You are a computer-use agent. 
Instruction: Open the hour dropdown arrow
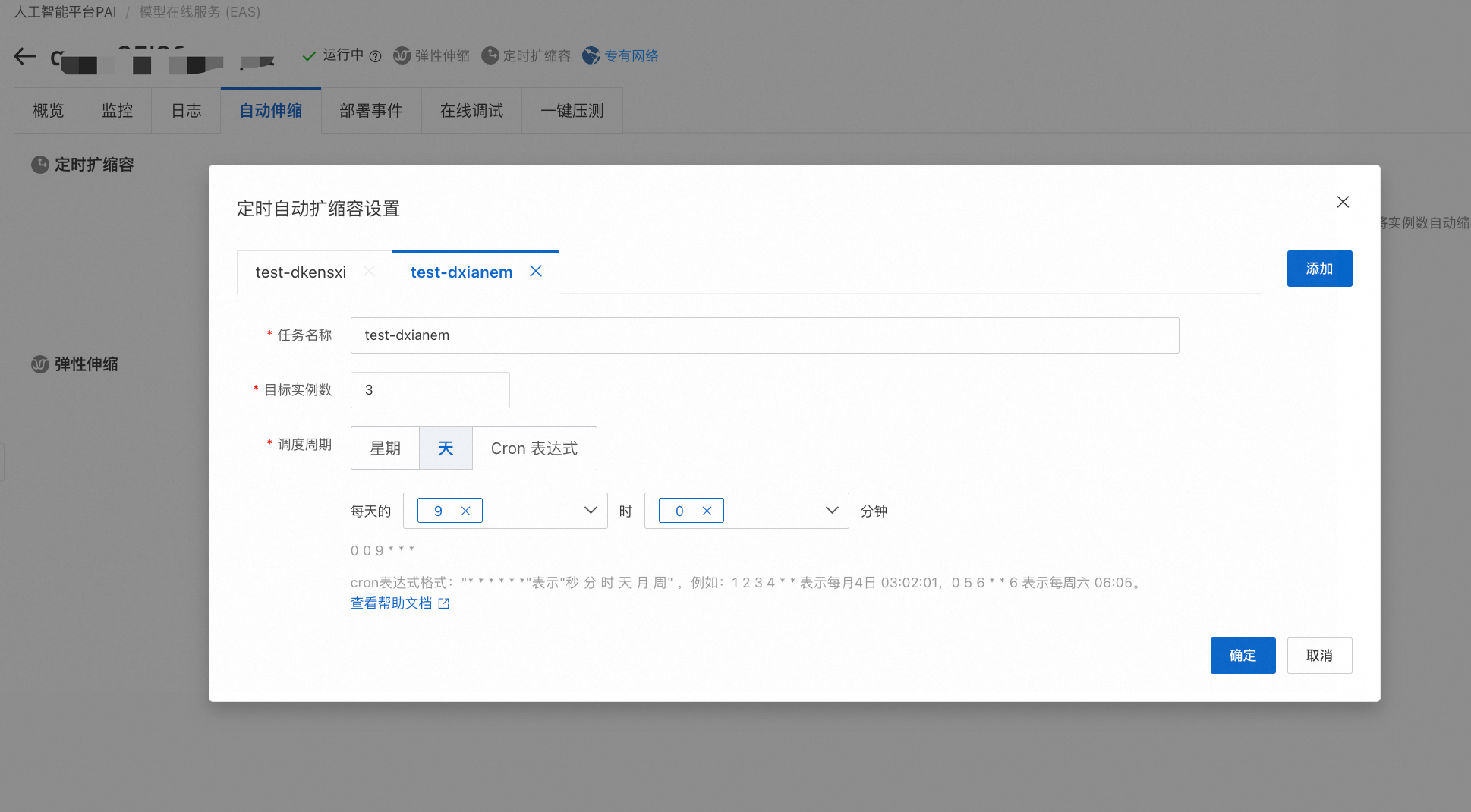click(591, 511)
